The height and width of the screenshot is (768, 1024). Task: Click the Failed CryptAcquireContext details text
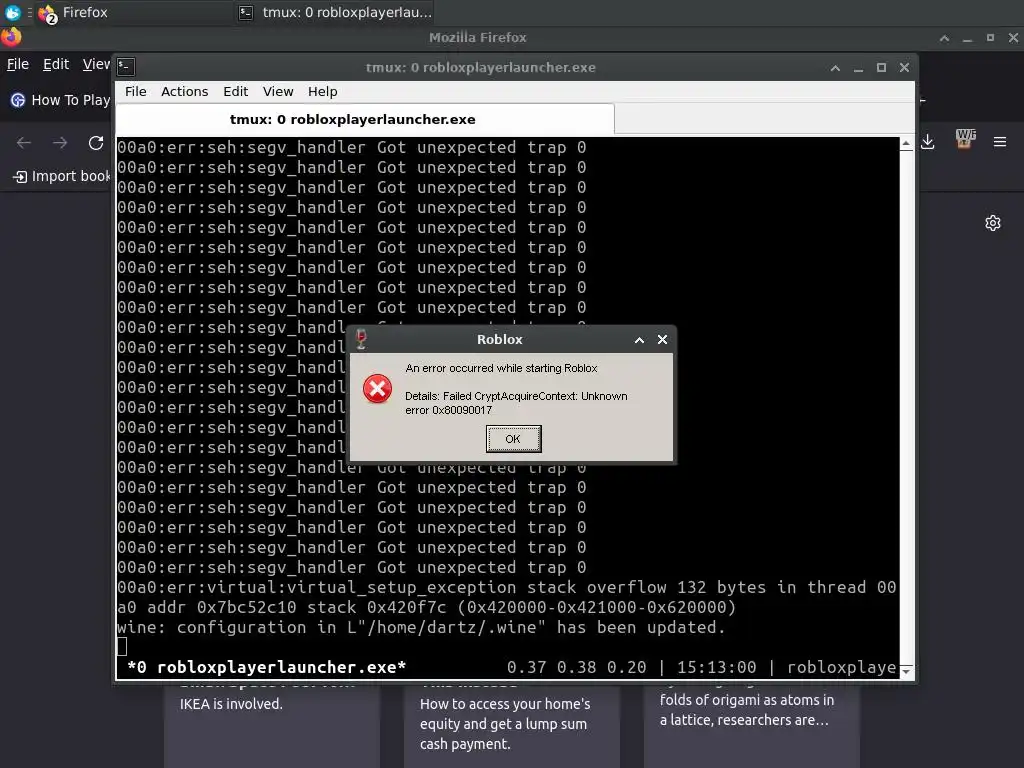516,403
